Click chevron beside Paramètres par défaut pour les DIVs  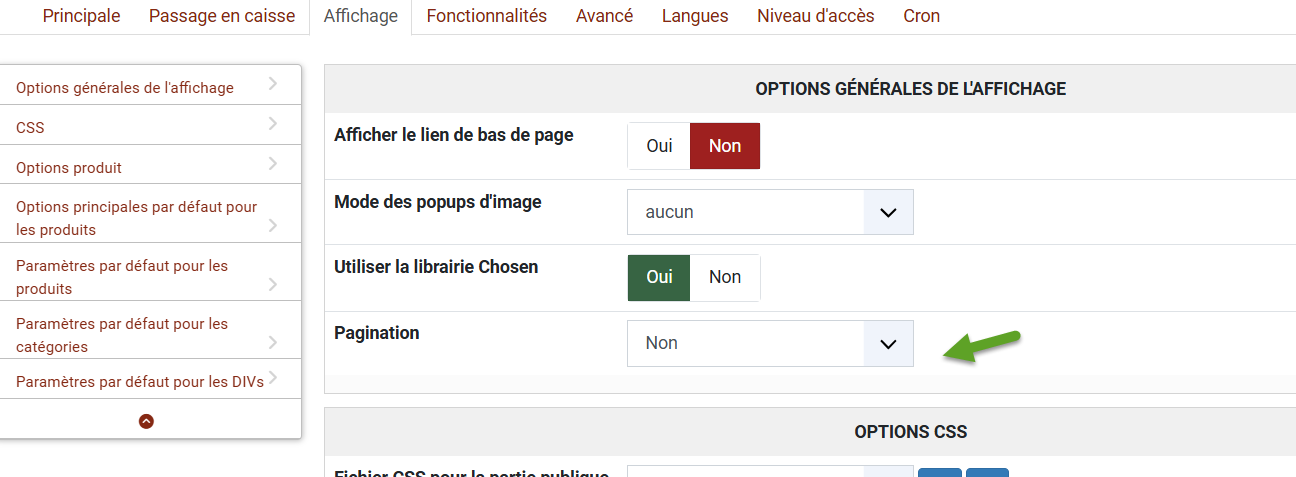pos(273,378)
